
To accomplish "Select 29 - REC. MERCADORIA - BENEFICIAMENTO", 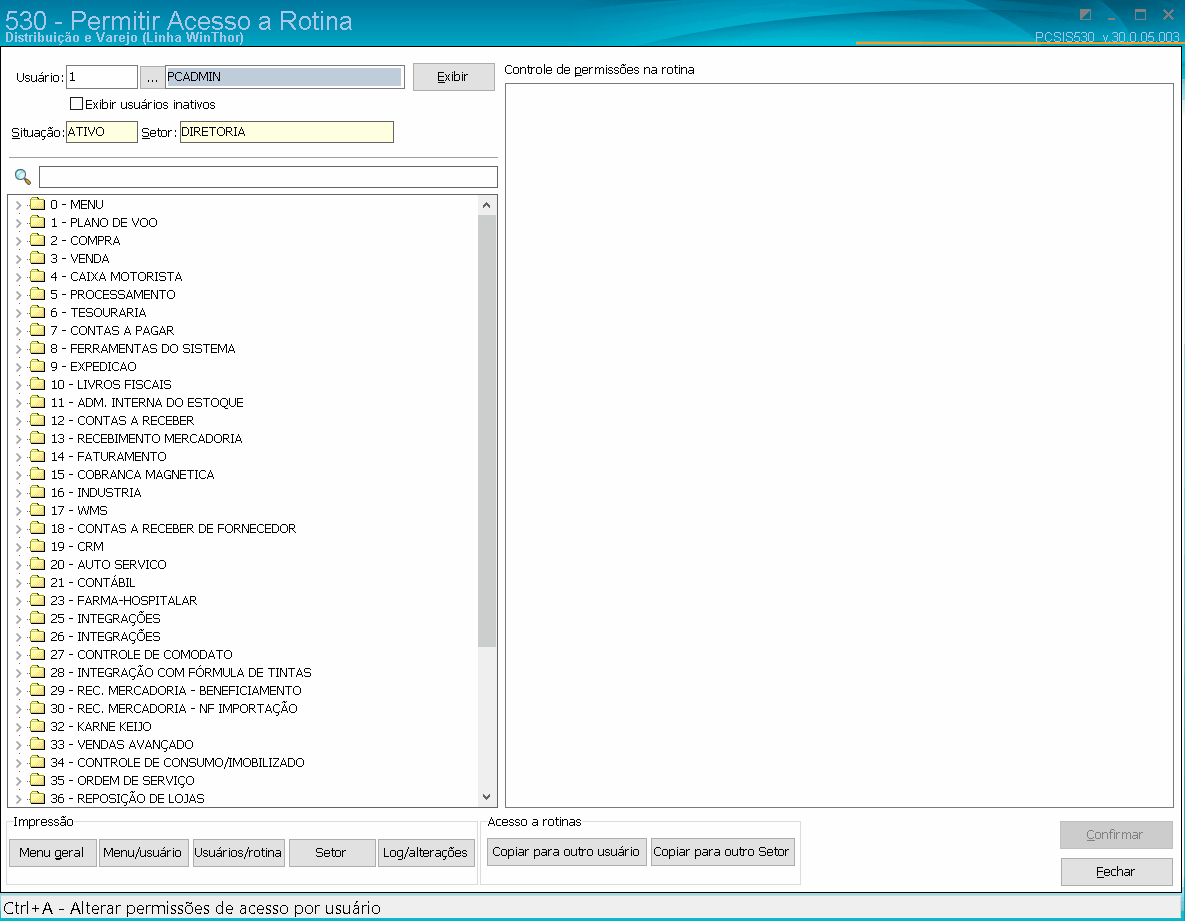I will (175, 691).
